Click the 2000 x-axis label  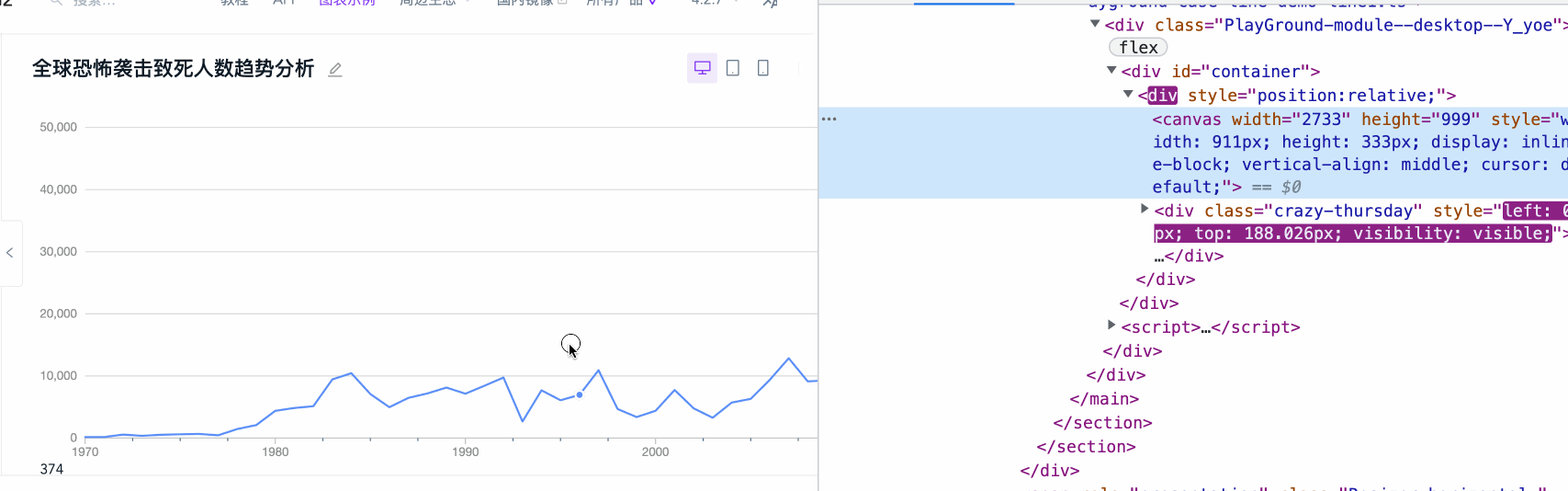pyautogui.click(x=655, y=451)
